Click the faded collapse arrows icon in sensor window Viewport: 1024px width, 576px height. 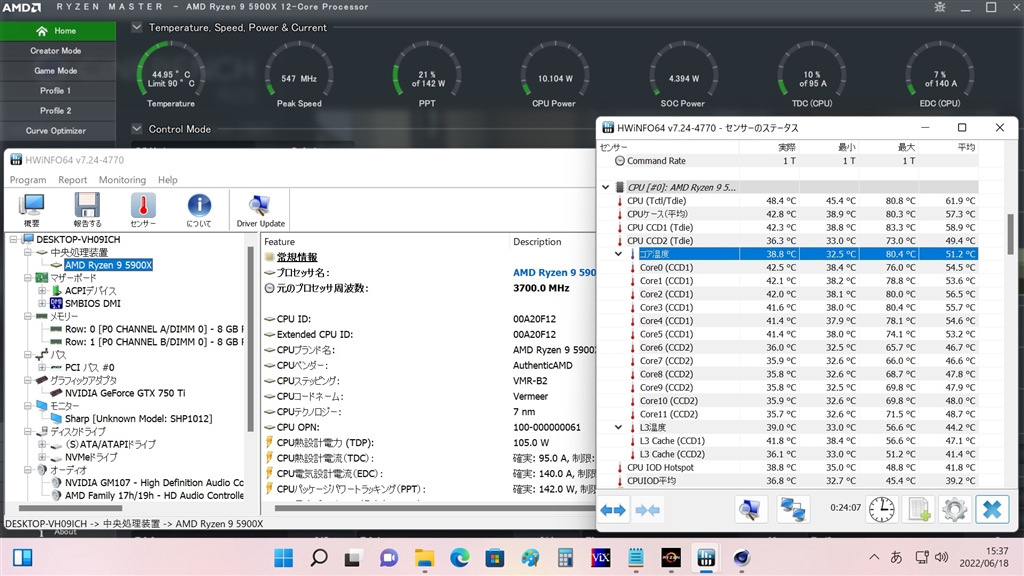pos(647,510)
